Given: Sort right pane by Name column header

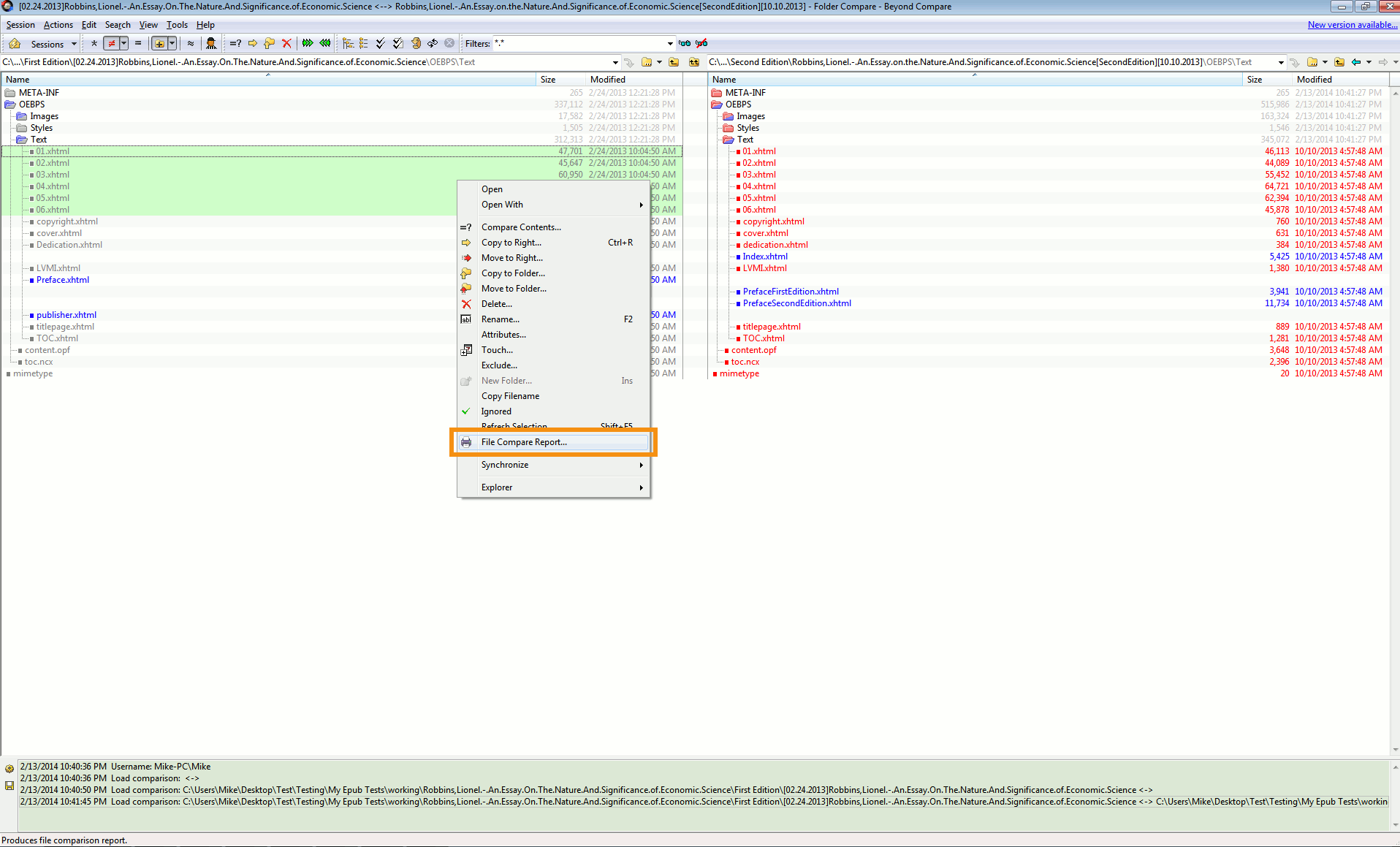Looking at the screenshot, I should pos(975,80).
